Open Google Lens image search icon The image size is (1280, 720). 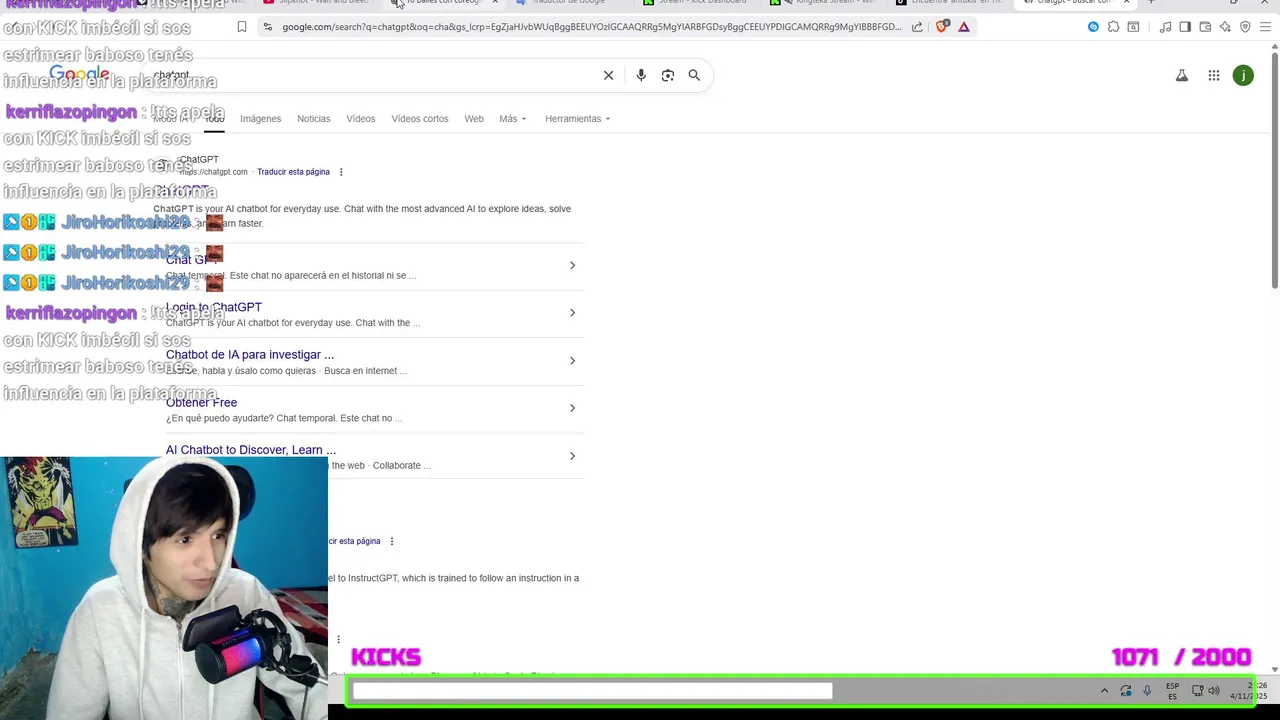coord(668,75)
